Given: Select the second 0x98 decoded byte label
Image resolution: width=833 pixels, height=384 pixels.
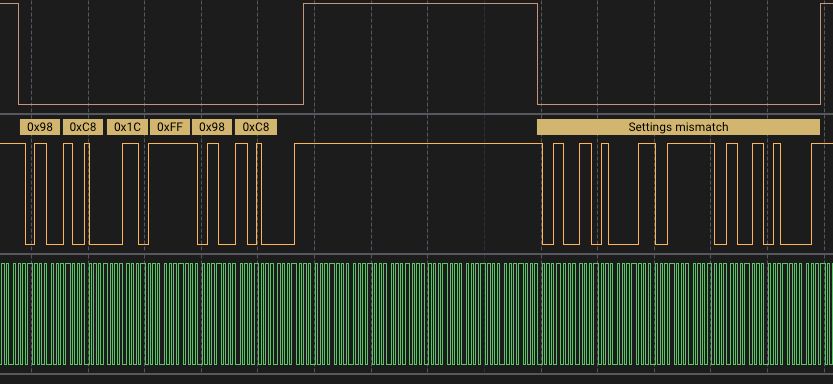Looking at the screenshot, I should [212, 127].
